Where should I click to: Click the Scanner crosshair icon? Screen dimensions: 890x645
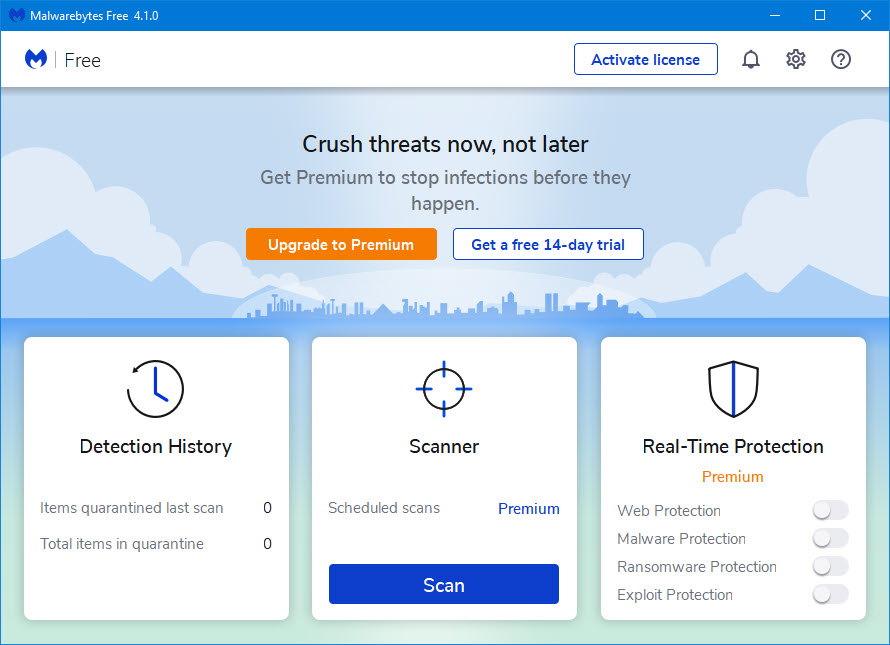tap(444, 389)
